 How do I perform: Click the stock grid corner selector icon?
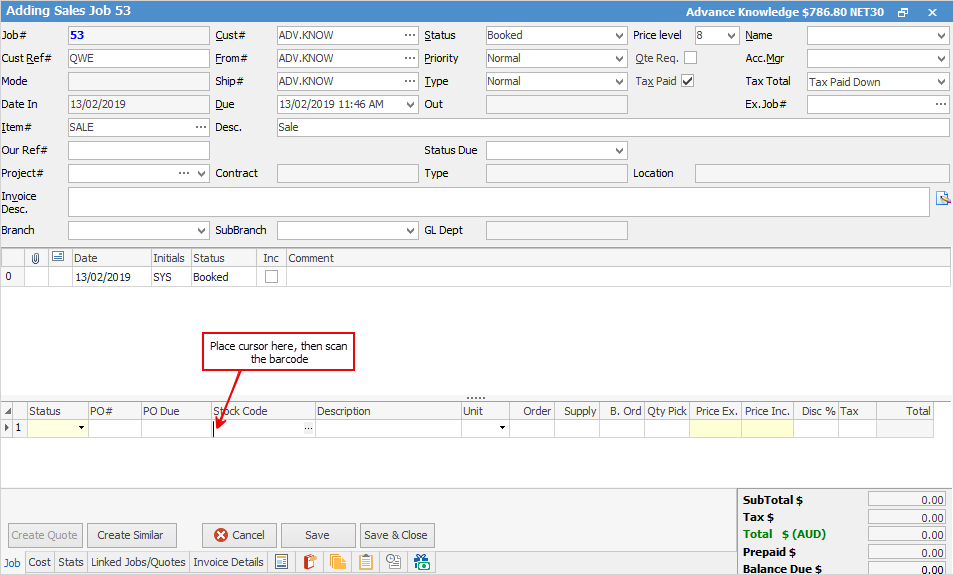[x=7, y=412]
